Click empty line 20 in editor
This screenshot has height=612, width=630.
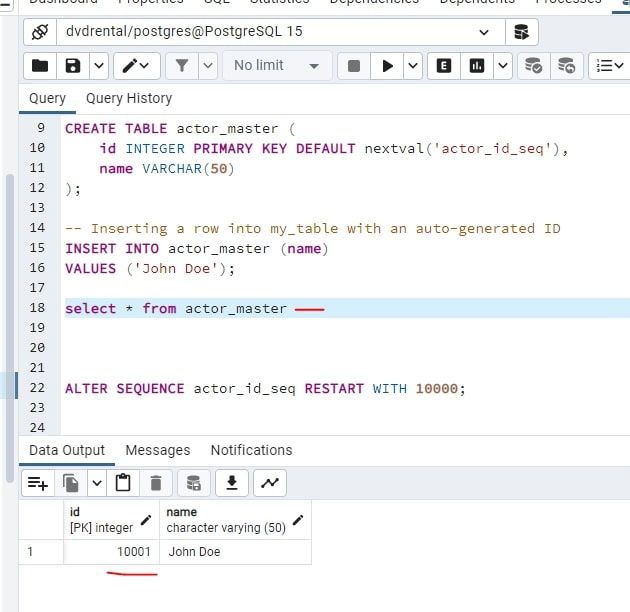[x=346, y=348]
